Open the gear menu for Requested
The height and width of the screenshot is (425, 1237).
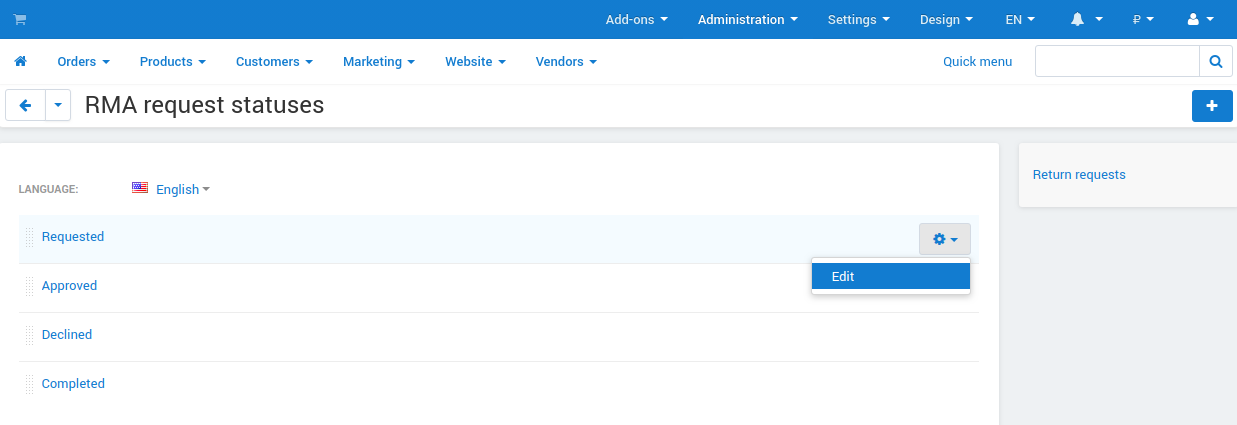click(945, 239)
